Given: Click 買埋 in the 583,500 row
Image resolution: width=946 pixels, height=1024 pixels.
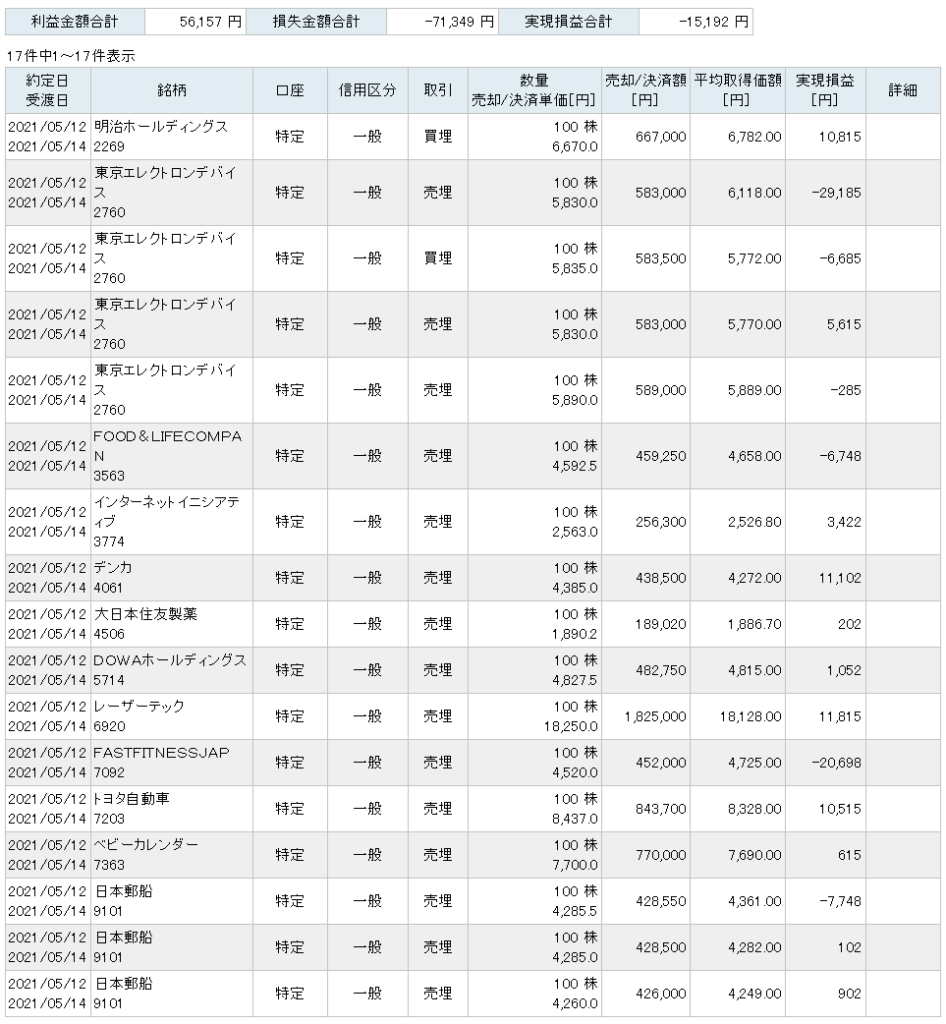Looking at the screenshot, I should tap(437, 259).
